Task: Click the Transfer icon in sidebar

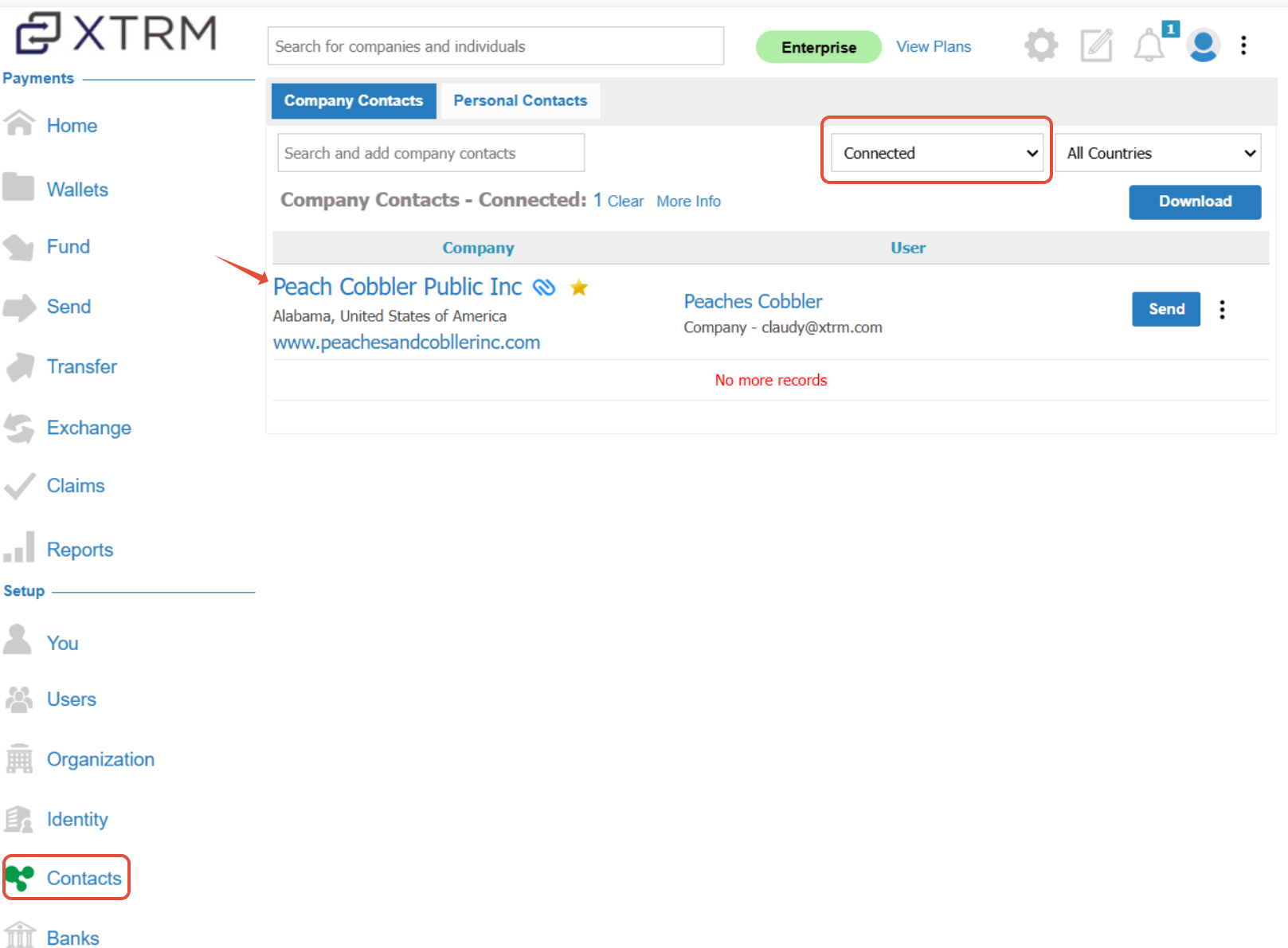Action: pyautogui.click(x=20, y=367)
